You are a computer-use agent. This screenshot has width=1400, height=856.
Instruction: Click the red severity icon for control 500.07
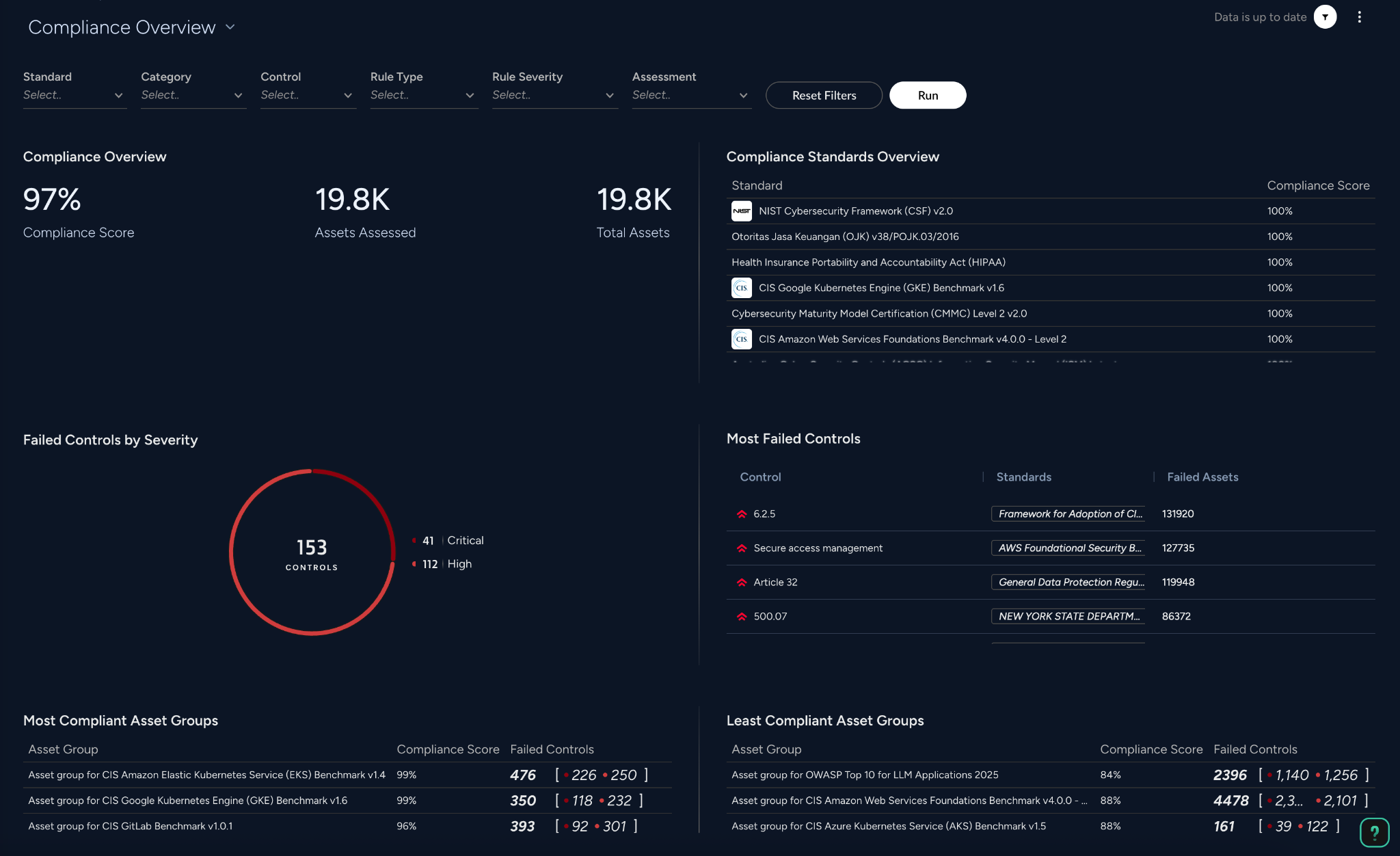click(742, 617)
